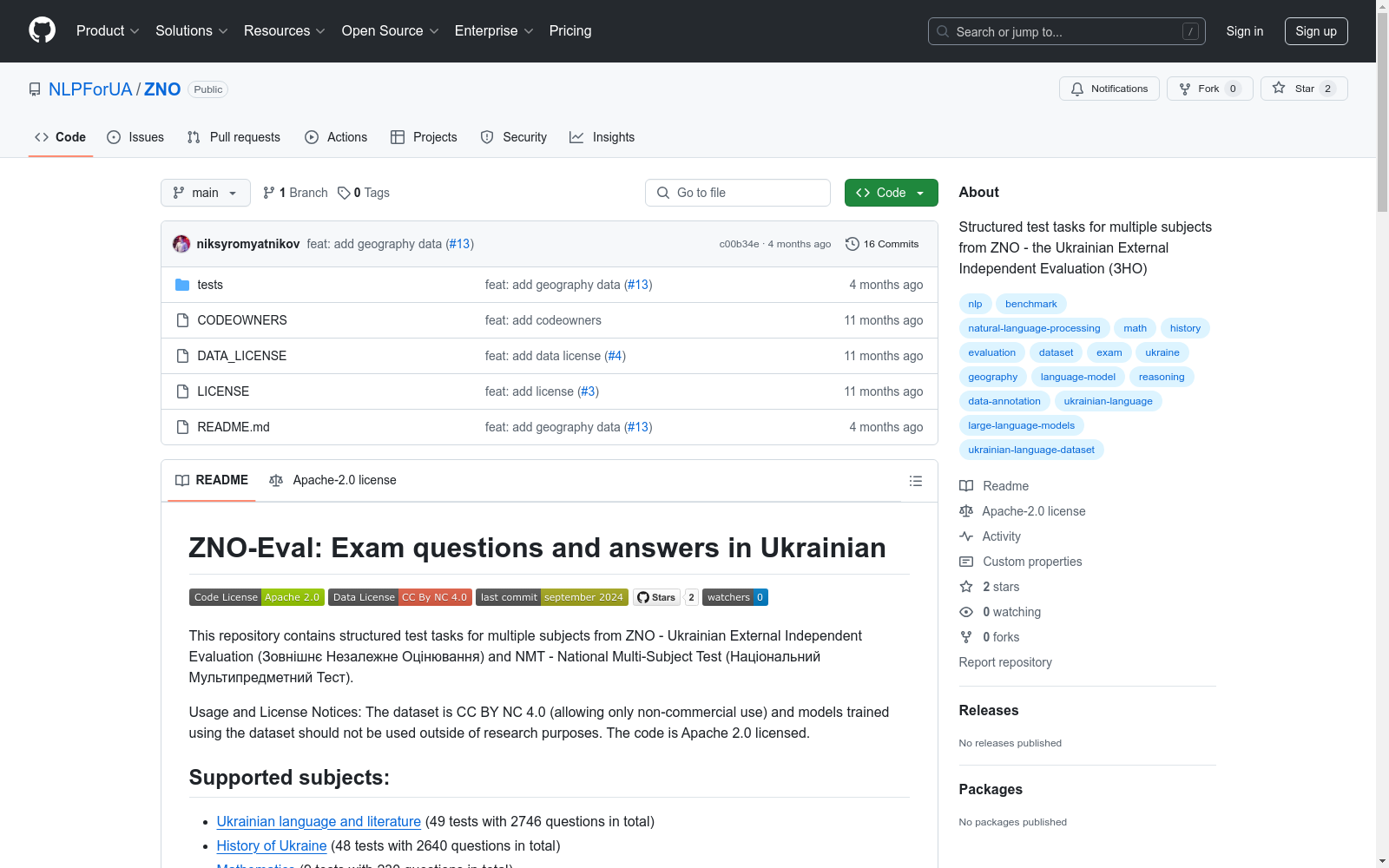Select the Apache-2.0 license tab

332,480
